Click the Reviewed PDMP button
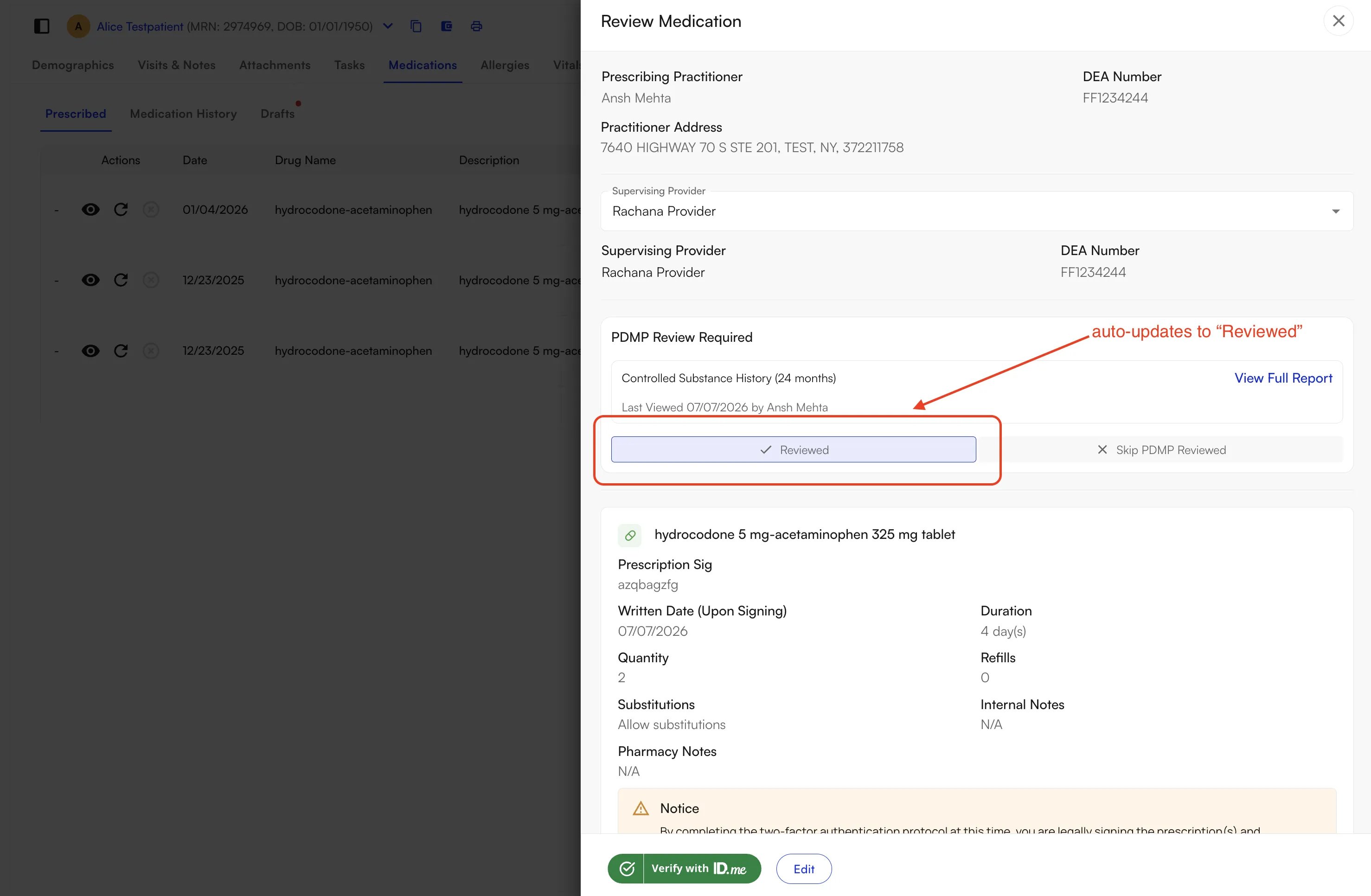Screen dimensions: 1371x896 point(793,450)
